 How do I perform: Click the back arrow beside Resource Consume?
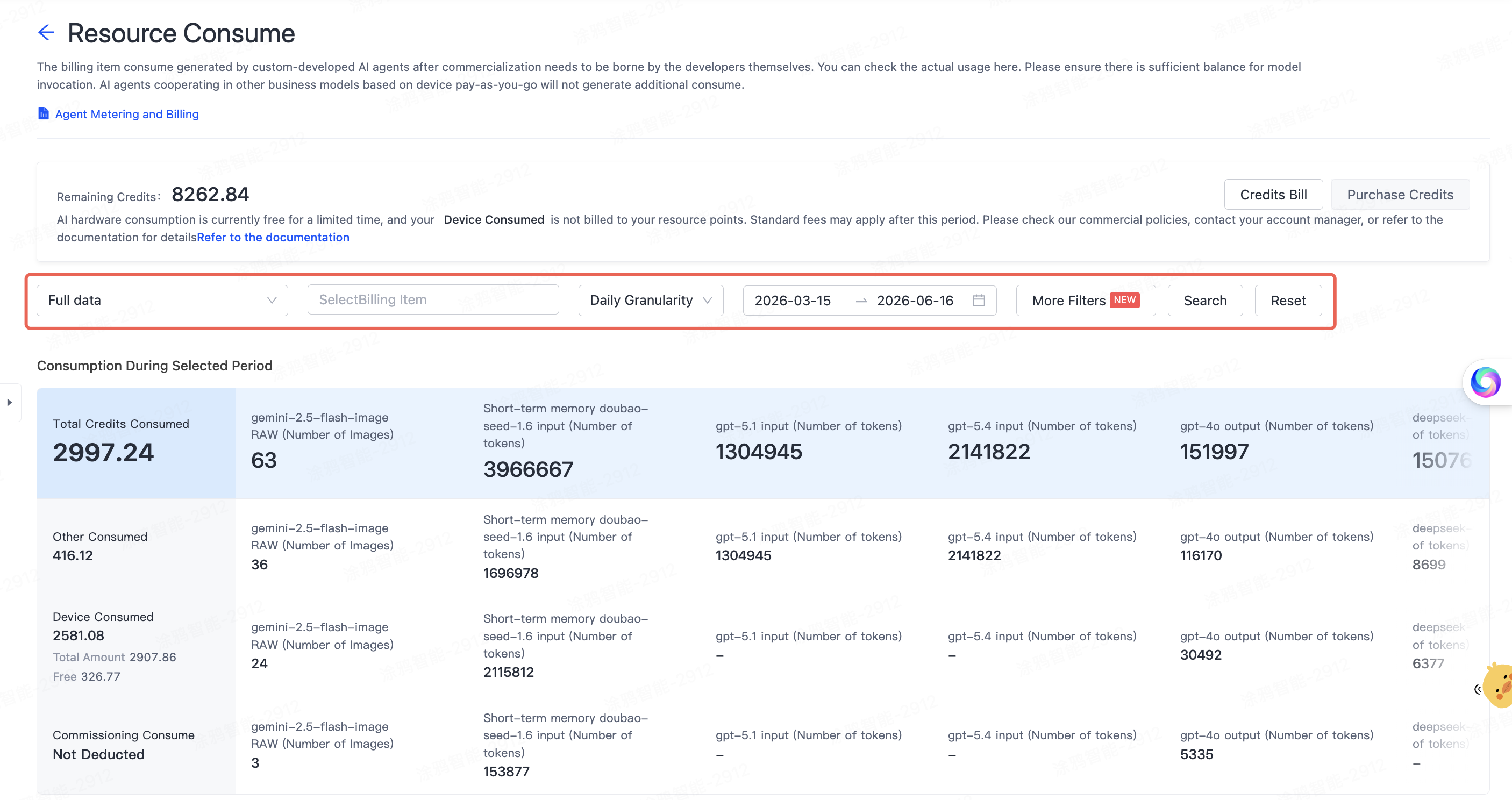tap(46, 32)
